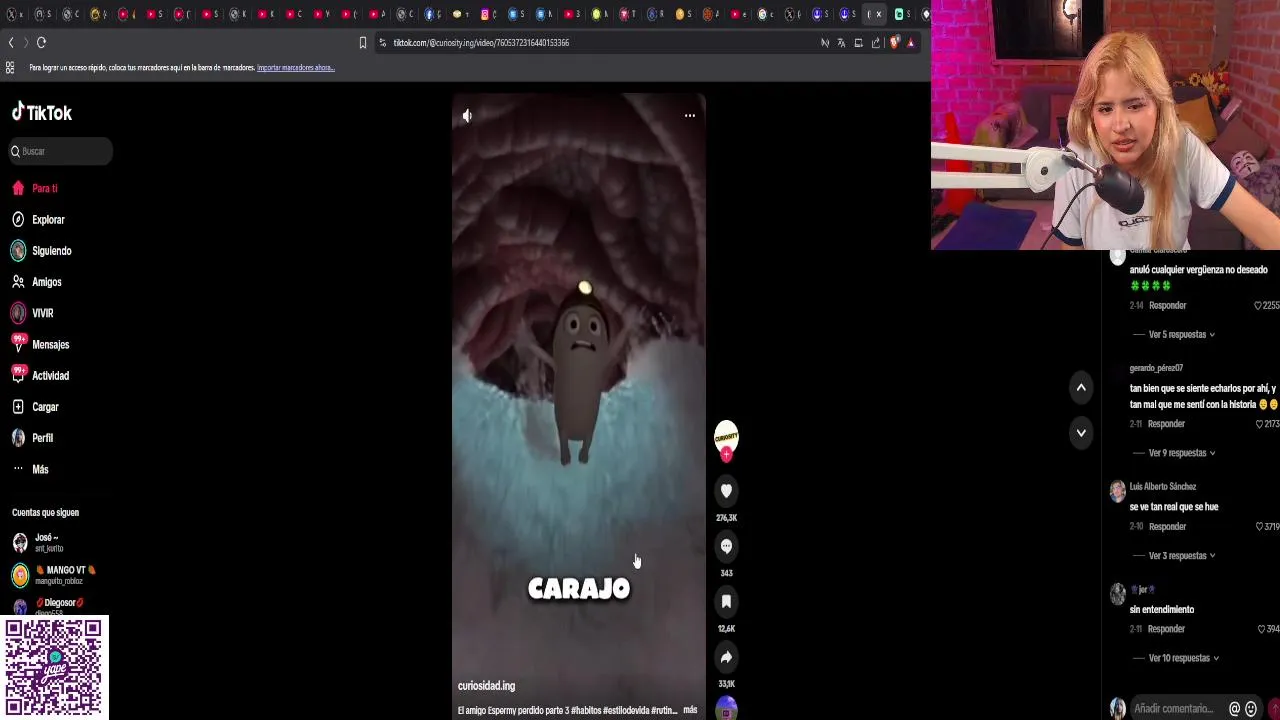The height and width of the screenshot is (720, 1280).
Task: Go to Explorar in sidebar
Action: (48, 220)
